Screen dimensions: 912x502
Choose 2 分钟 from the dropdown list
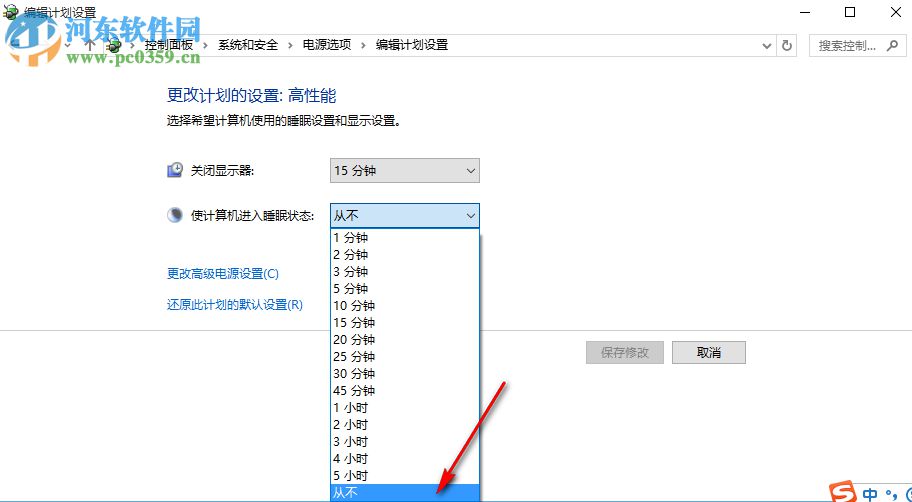(x=405, y=254)
